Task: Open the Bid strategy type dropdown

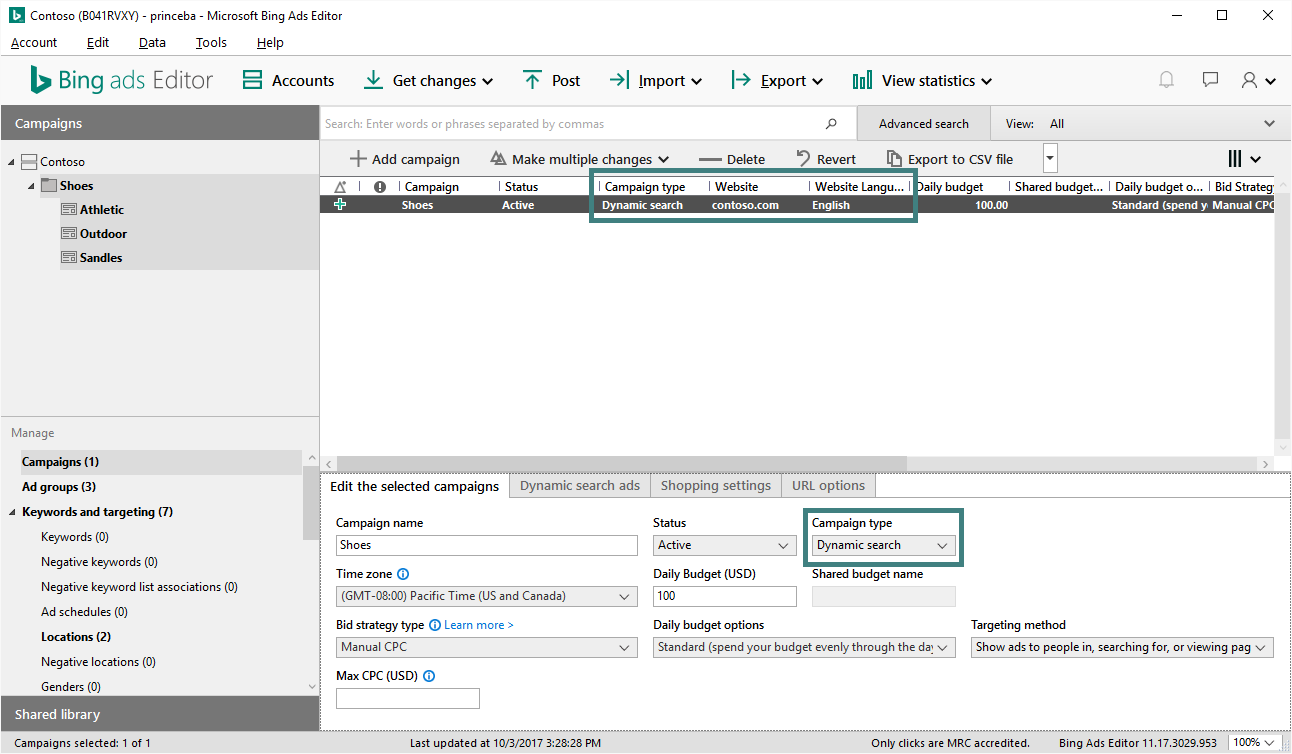Action: (486, 647)
